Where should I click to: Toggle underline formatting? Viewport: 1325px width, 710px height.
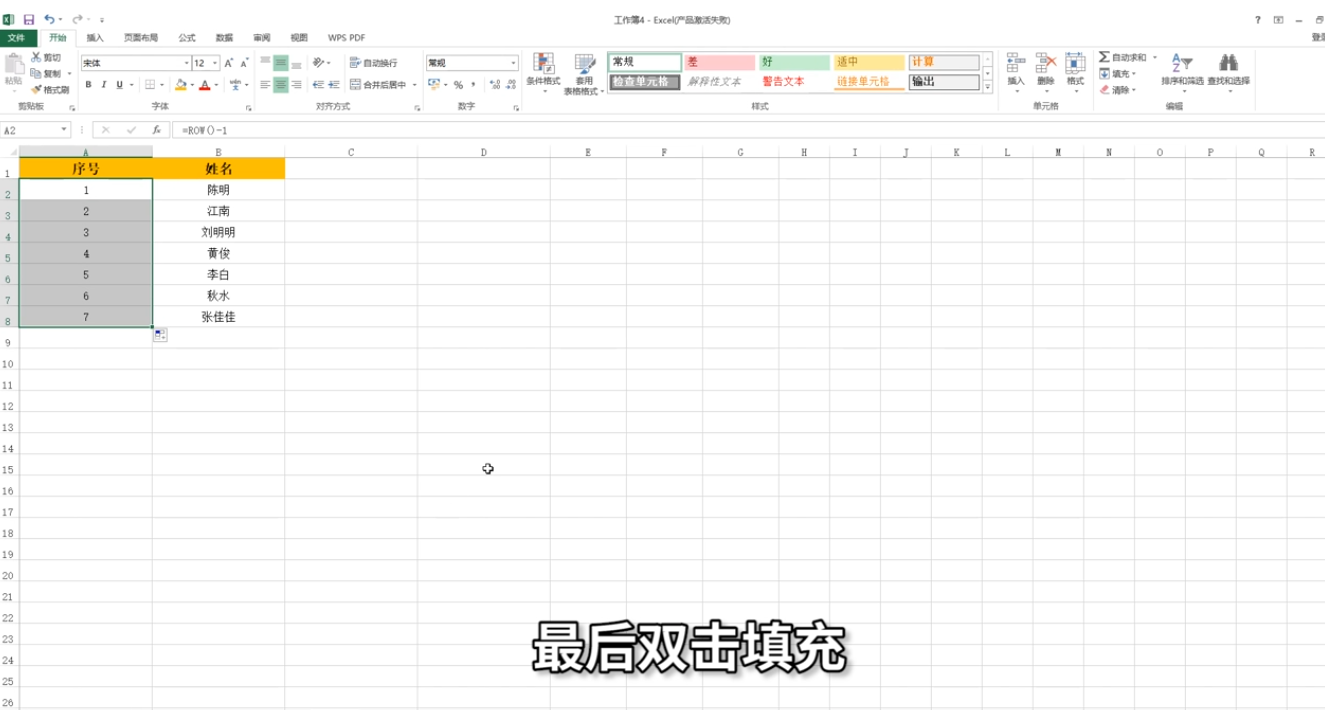pyautogui.click(x=118, y=85)
